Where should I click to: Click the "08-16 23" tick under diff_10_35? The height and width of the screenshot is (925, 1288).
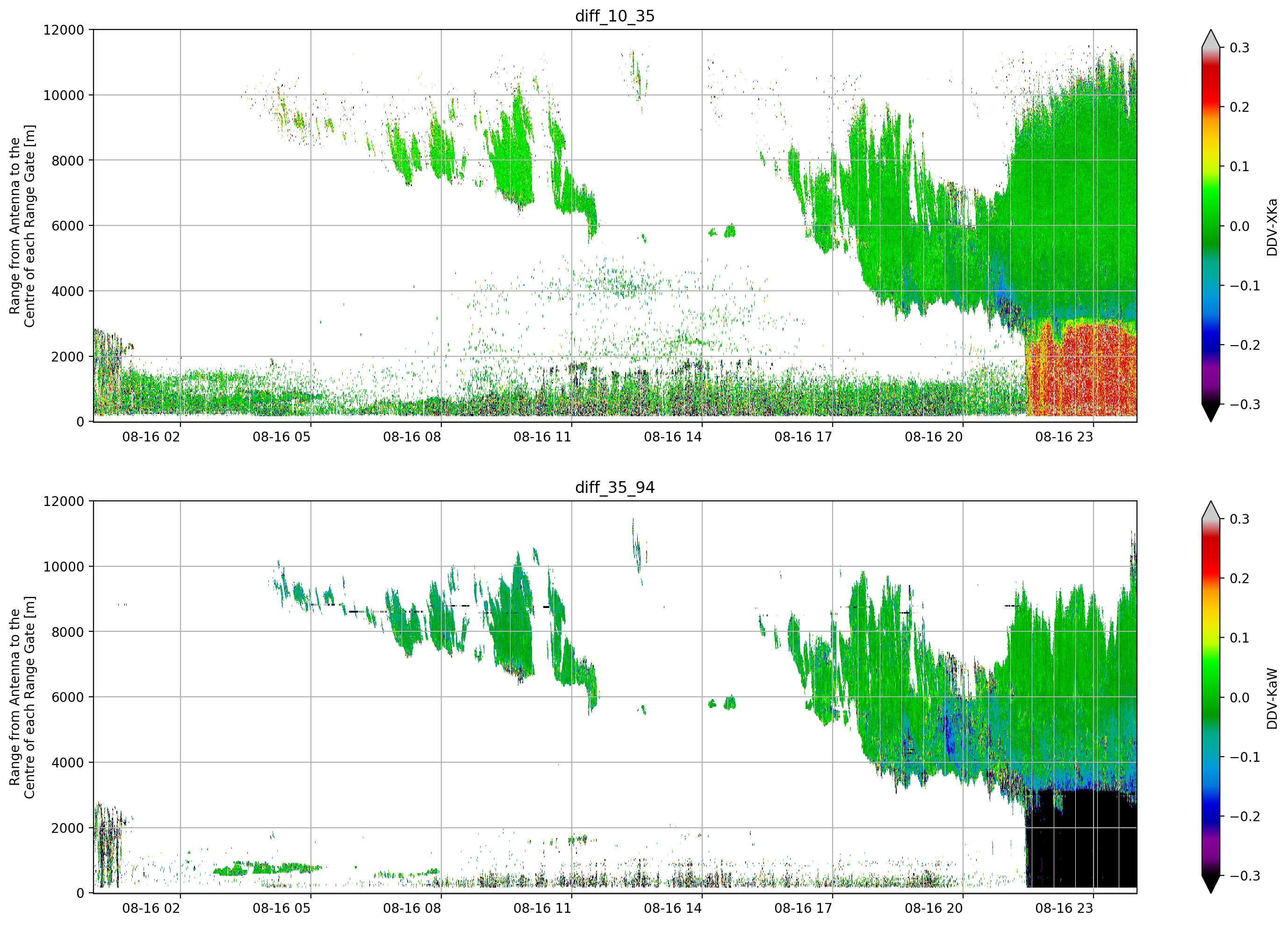pos(1064,437)
